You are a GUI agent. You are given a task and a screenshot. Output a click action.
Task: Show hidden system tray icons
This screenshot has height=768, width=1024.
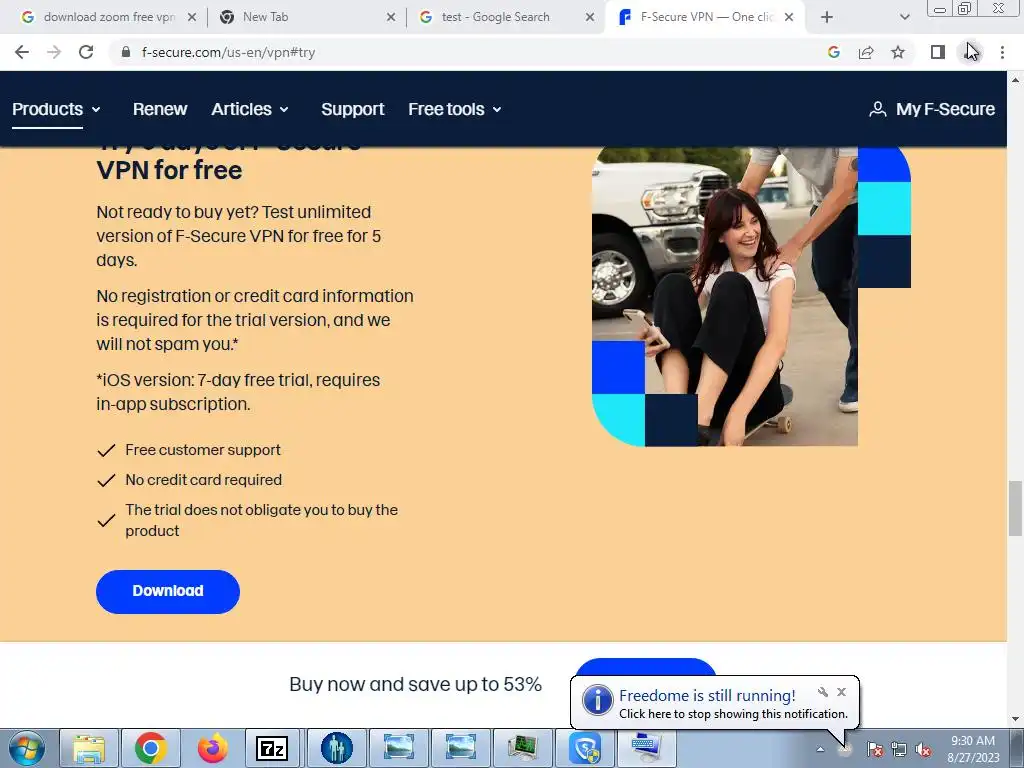(x=820, y=749)
